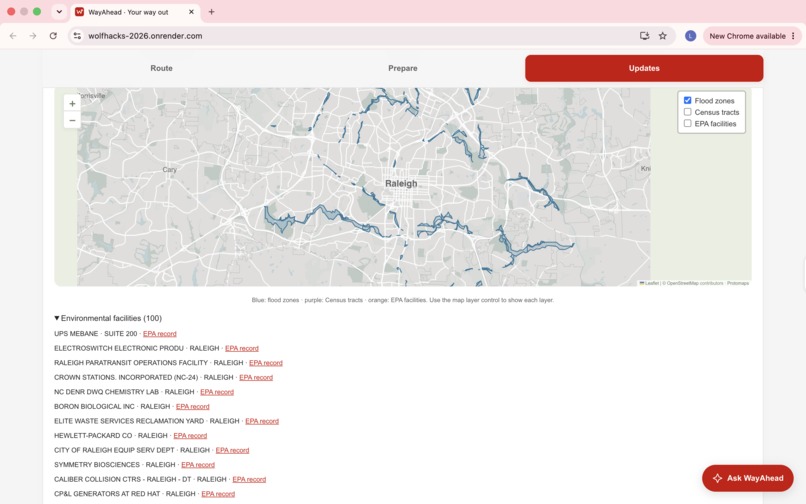The image size is (806, 504).
Task: Open tab search dropdown arrow
Action: coord(59,12)
